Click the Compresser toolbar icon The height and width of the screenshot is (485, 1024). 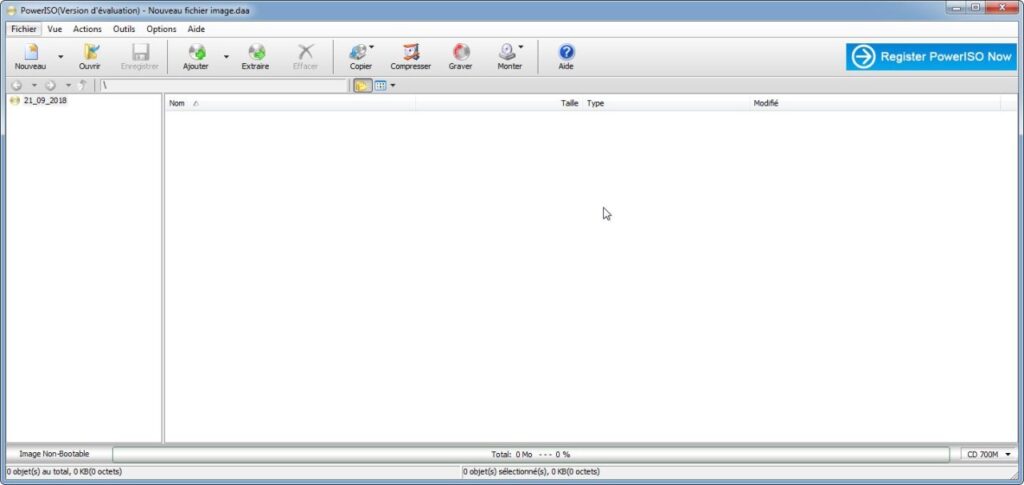(x=411, y=52)
